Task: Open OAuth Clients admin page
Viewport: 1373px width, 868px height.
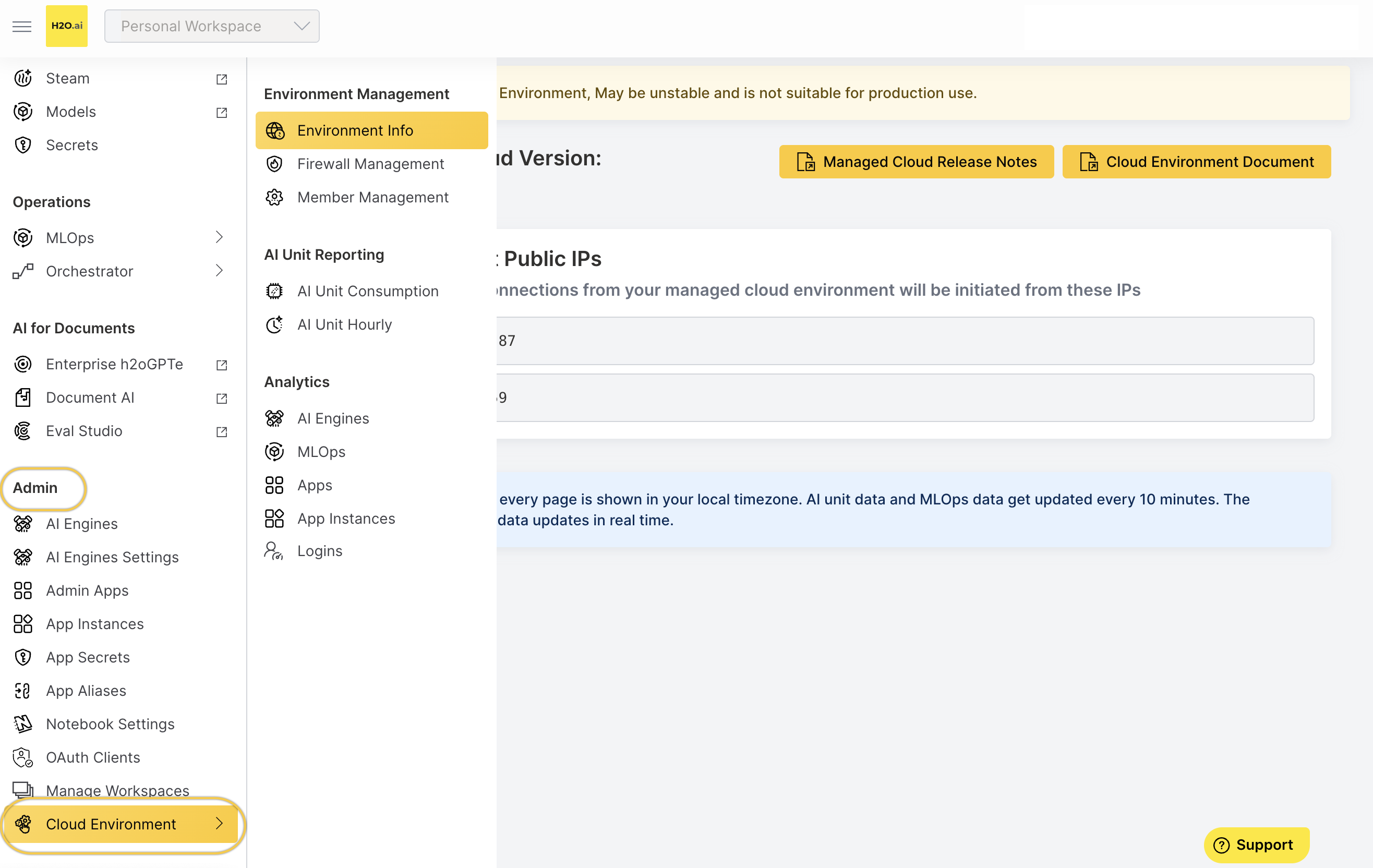Action: pos(93,757)
